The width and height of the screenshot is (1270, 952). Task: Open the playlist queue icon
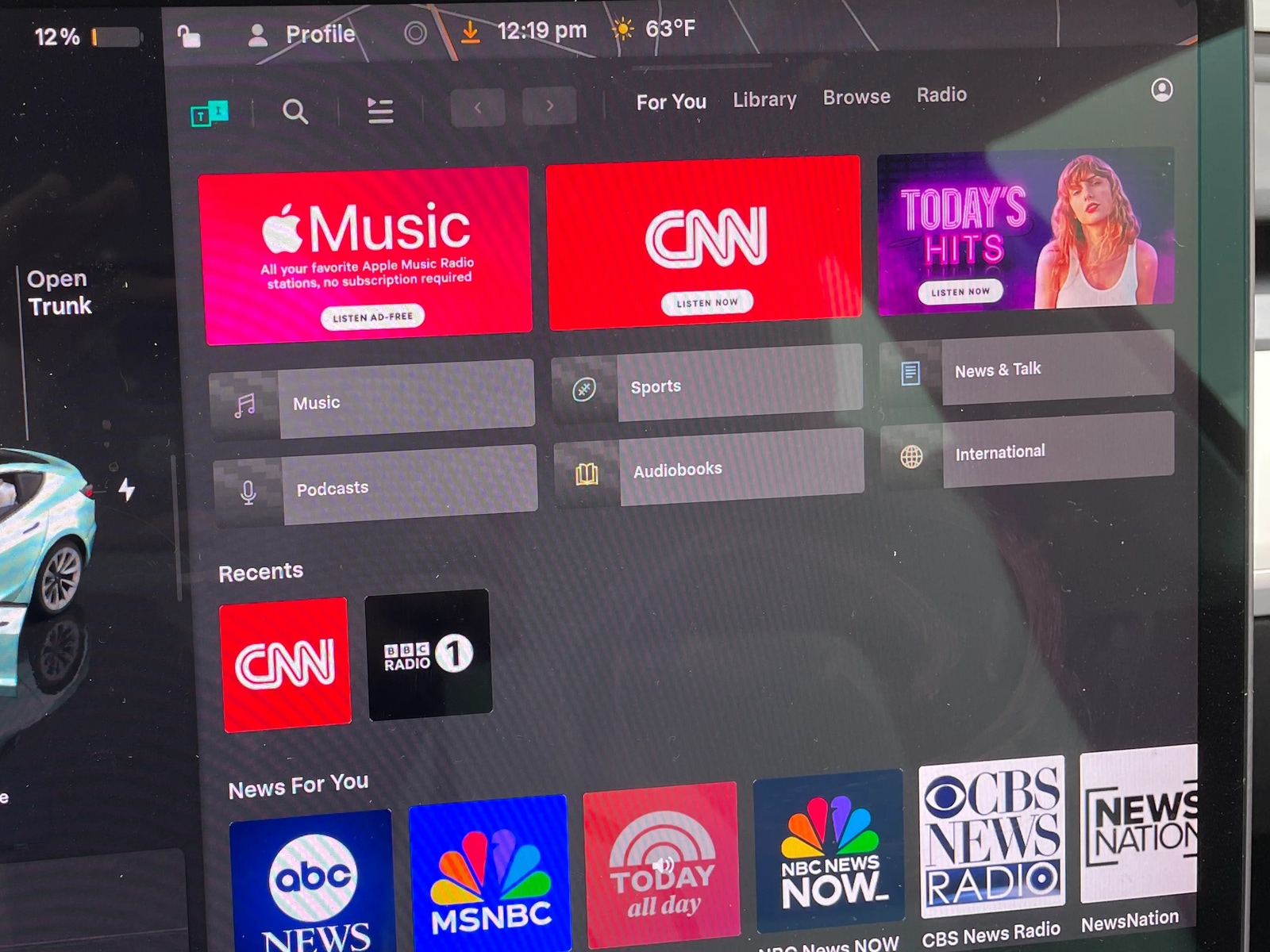(381, 110)
